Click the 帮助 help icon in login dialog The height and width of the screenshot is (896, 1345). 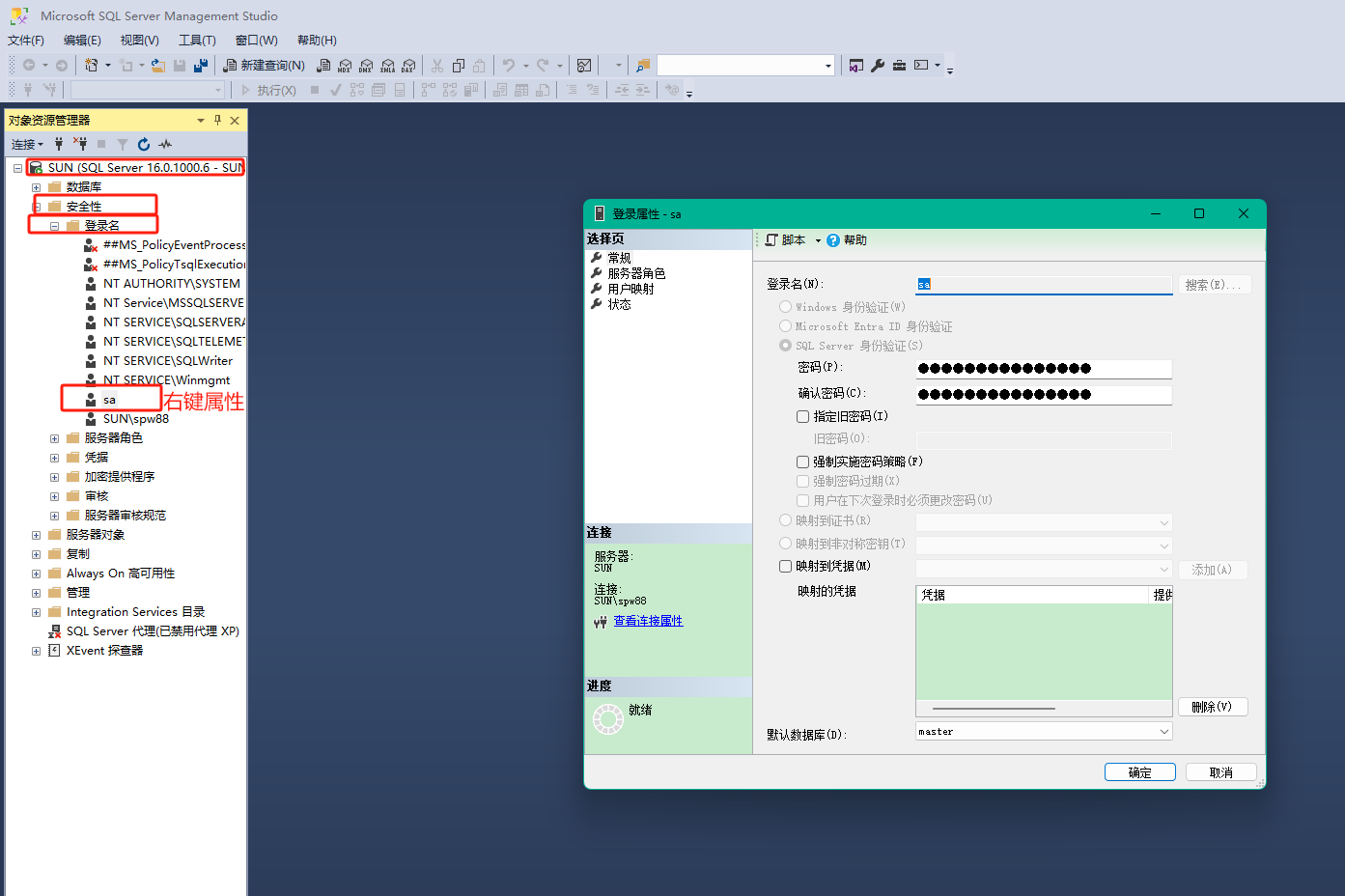[831, 239]
